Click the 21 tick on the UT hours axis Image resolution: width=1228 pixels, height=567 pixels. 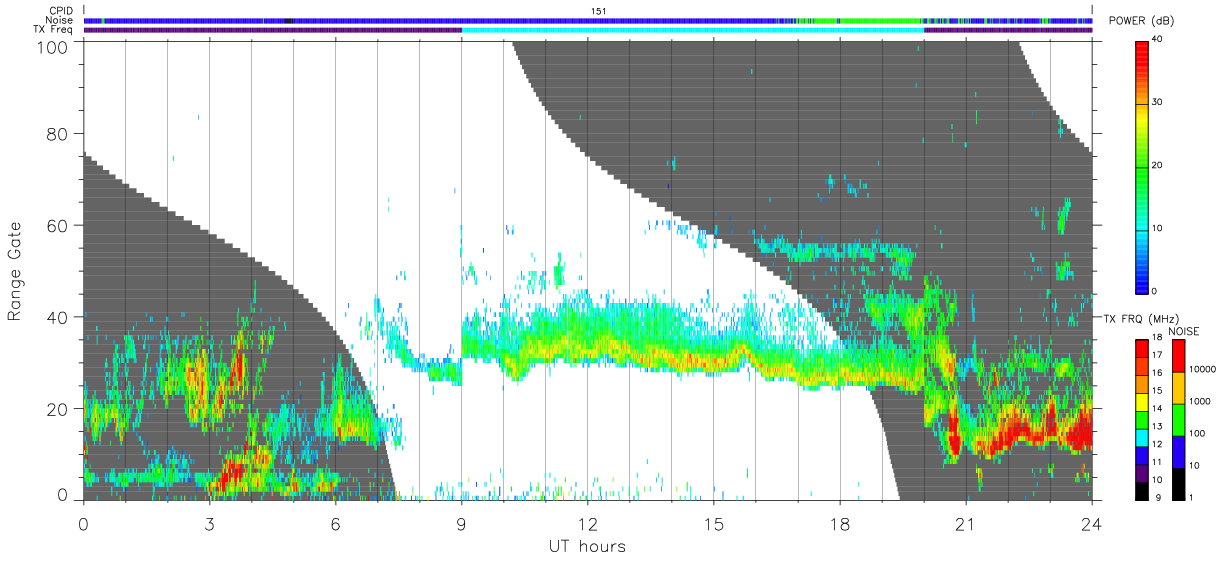tap(965, 523)
